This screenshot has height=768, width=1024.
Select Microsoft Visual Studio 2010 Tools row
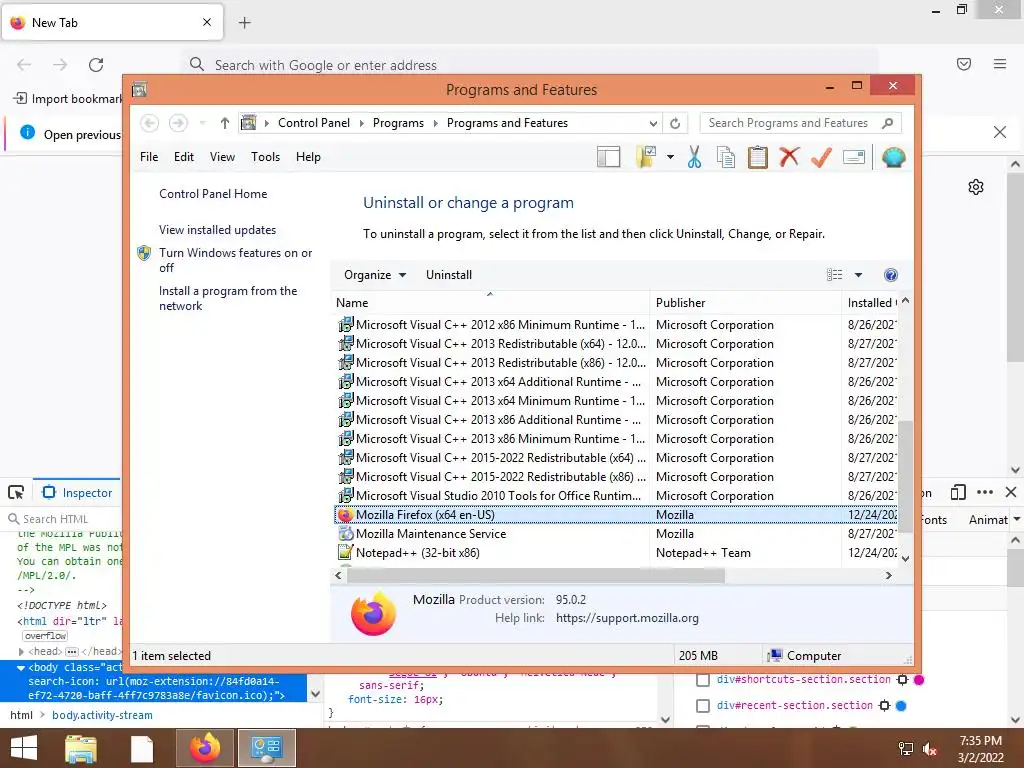coord(615,496)
